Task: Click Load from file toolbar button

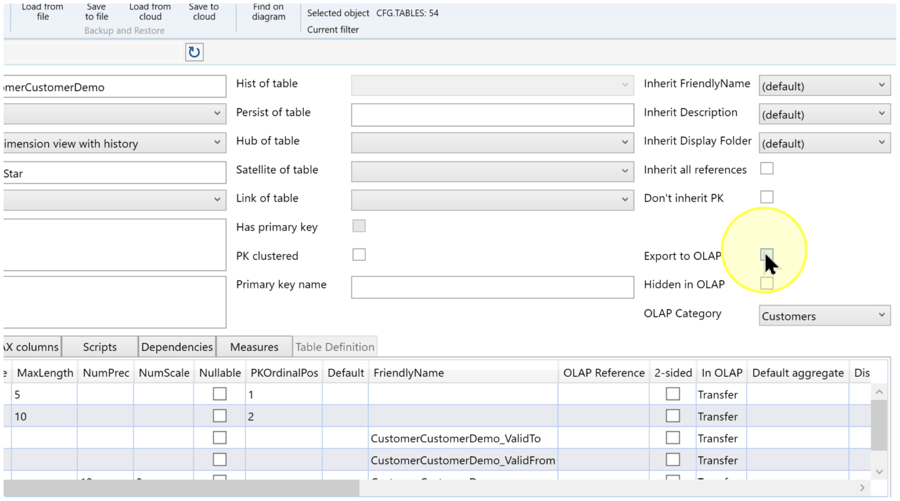Action: pyautogui.click(x=42, y=11)
